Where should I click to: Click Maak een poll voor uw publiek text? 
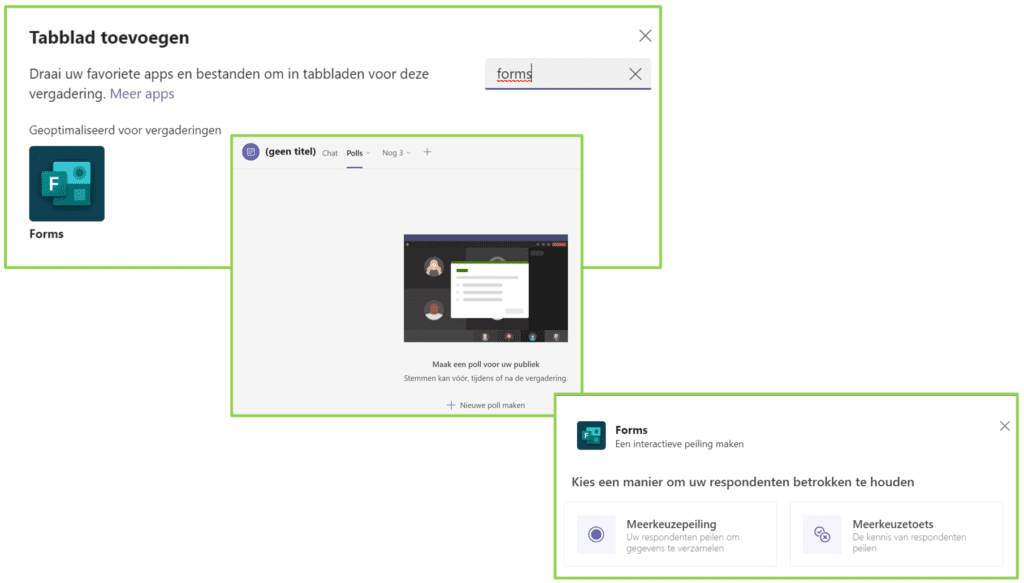click(486, 364)
